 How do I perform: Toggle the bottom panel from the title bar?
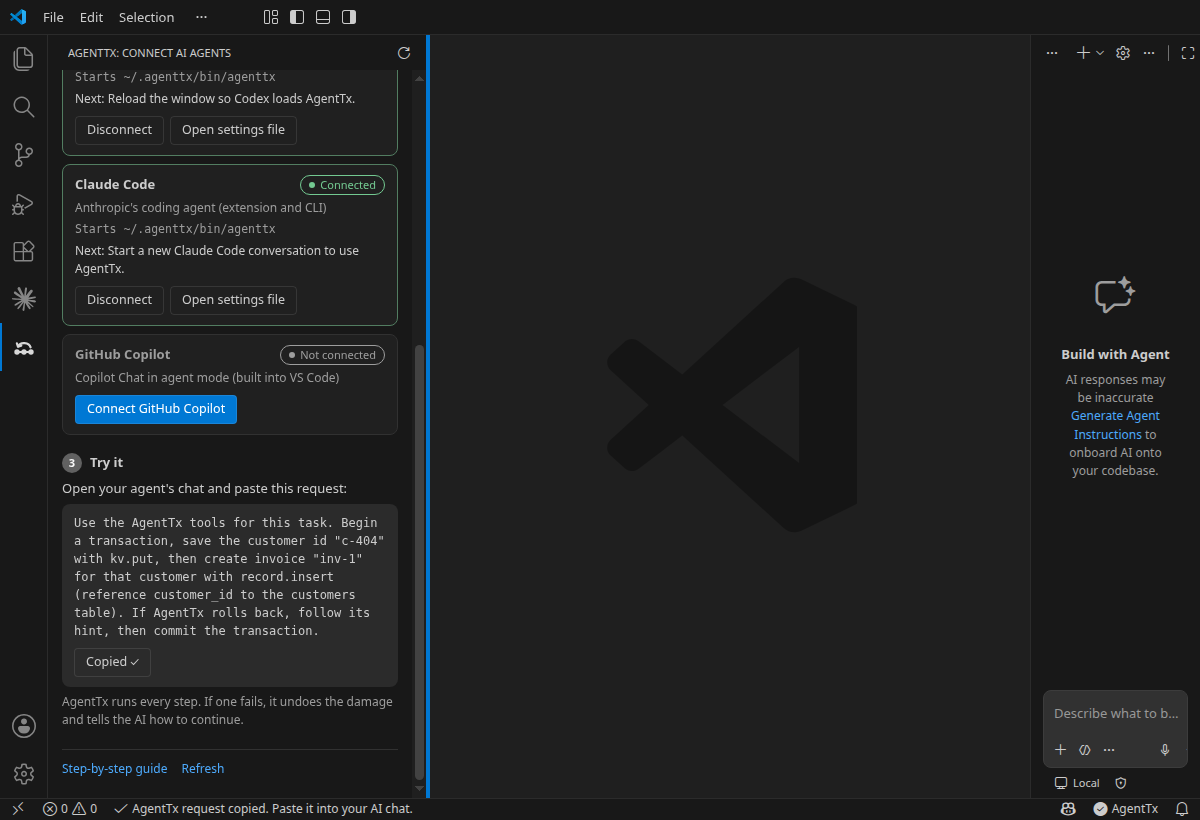323,17
